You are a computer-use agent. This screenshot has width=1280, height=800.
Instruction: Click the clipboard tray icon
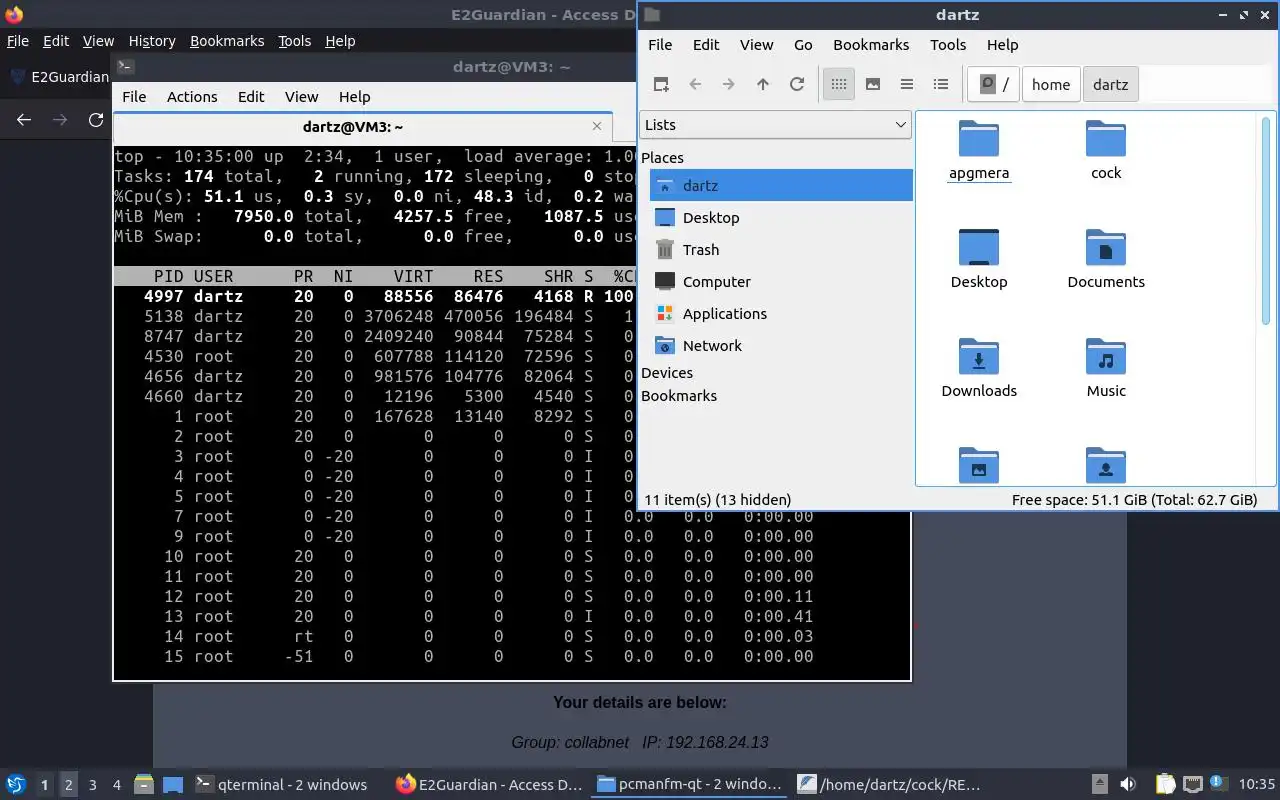click(1165, 785)
